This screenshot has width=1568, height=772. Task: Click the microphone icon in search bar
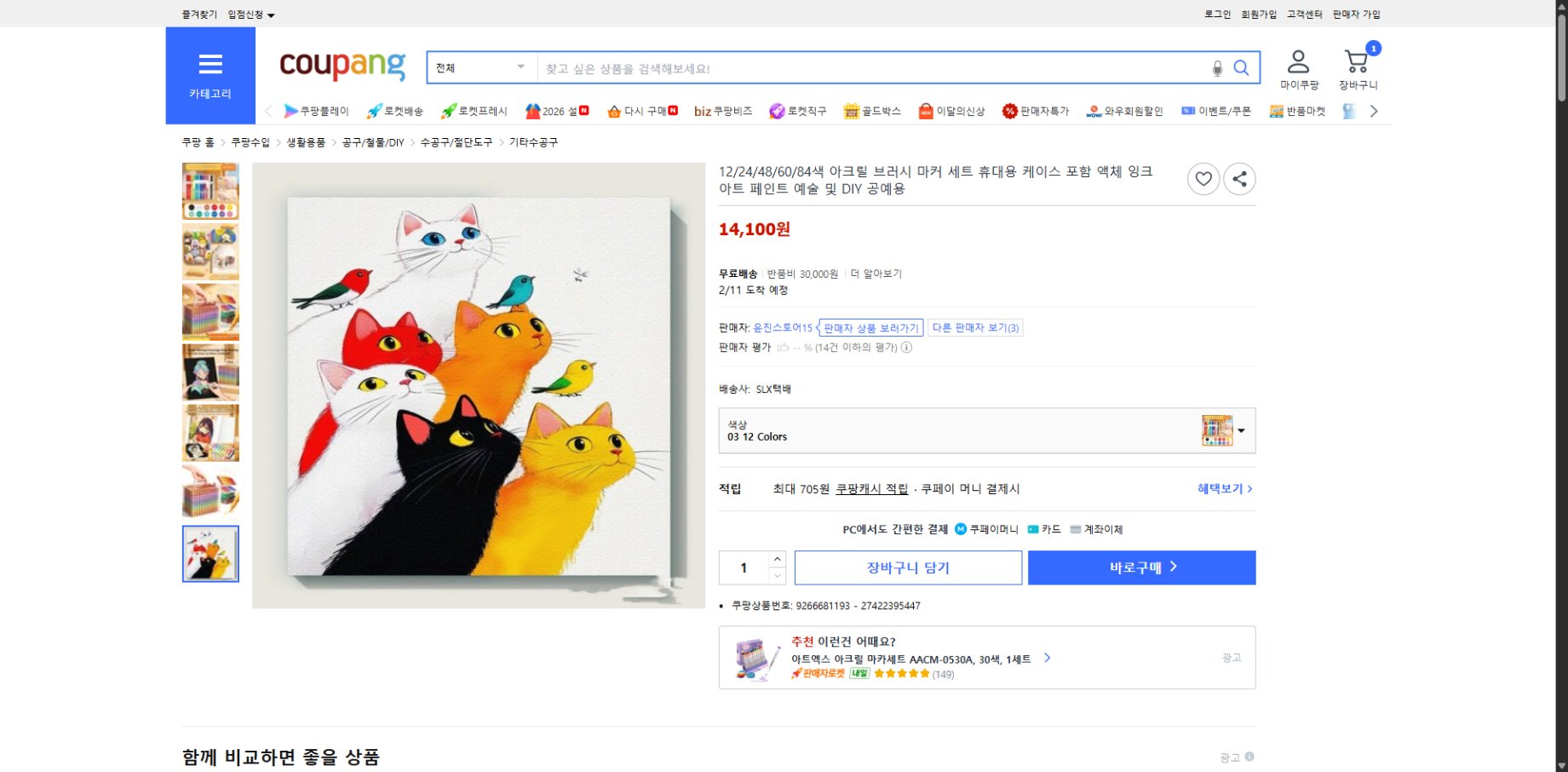click(1217, 67)
